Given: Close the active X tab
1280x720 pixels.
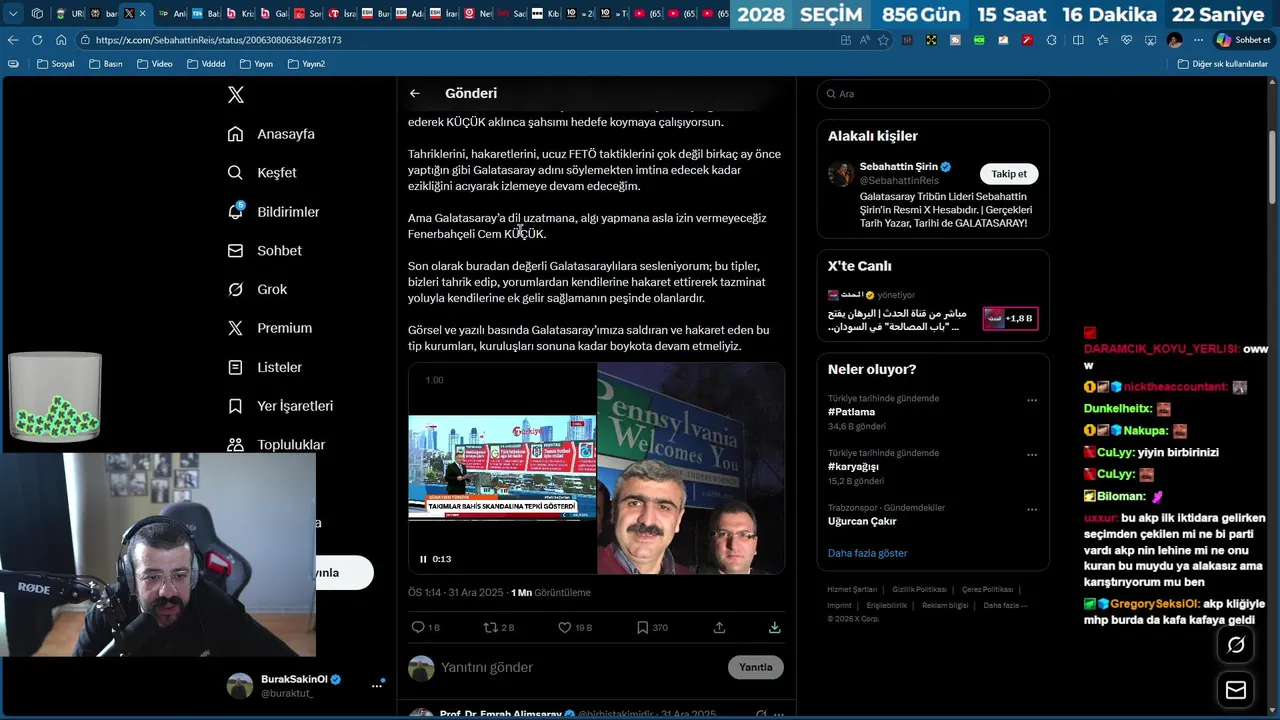Looking at the screenshot, I should pos(142,14).
